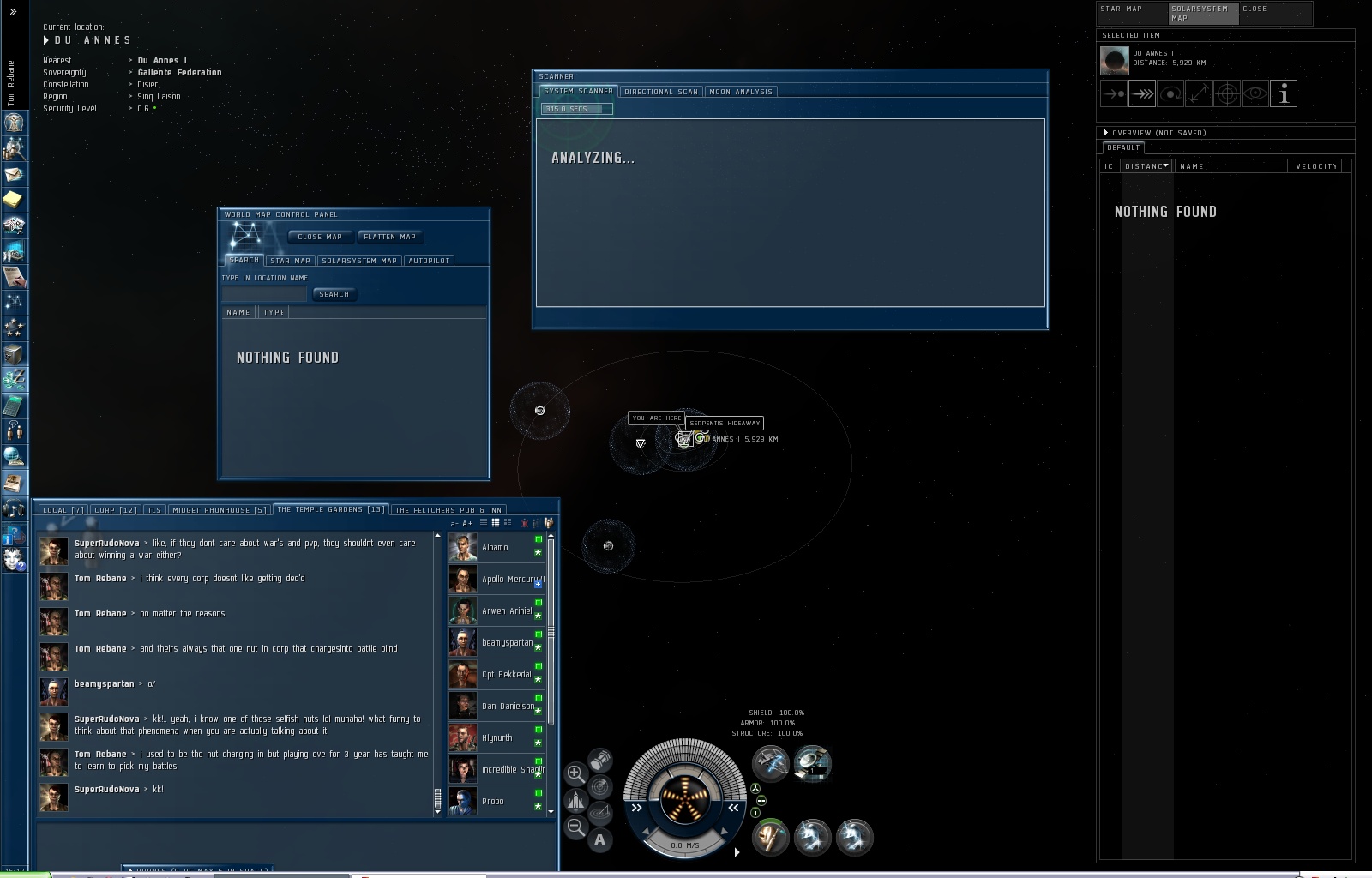Click the Warp To icon for Du Annes I

(x=1142, y=93)
